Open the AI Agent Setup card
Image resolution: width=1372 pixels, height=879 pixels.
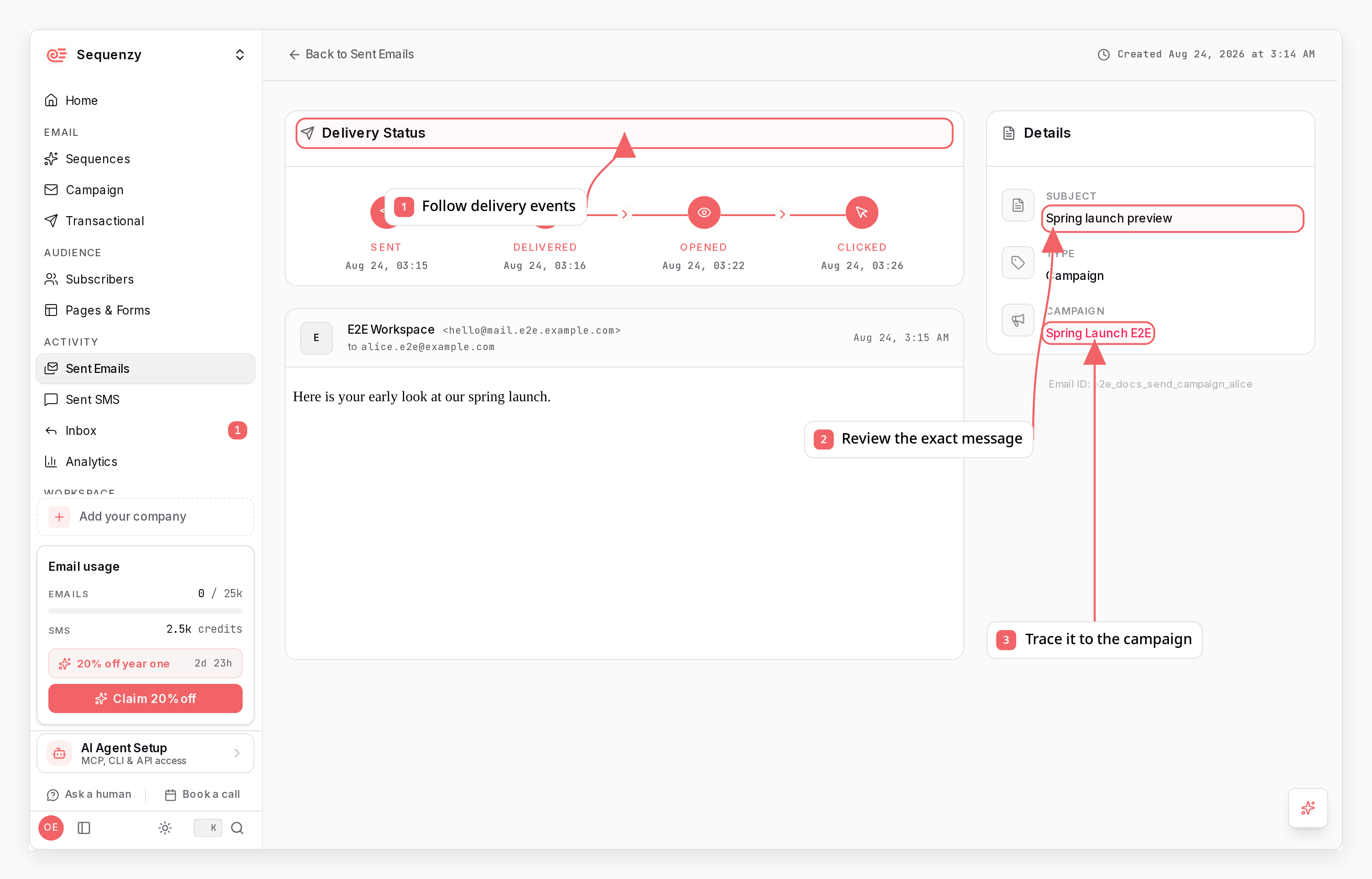click(x=145, y=754)
